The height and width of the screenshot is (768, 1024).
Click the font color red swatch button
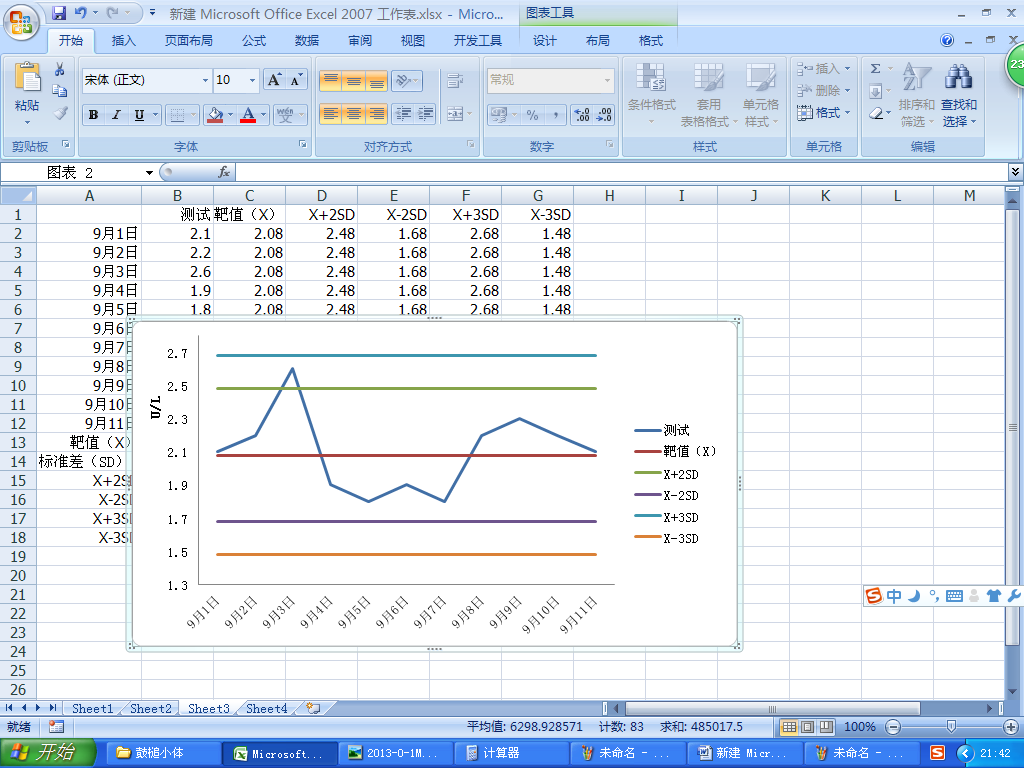[248, 115]
